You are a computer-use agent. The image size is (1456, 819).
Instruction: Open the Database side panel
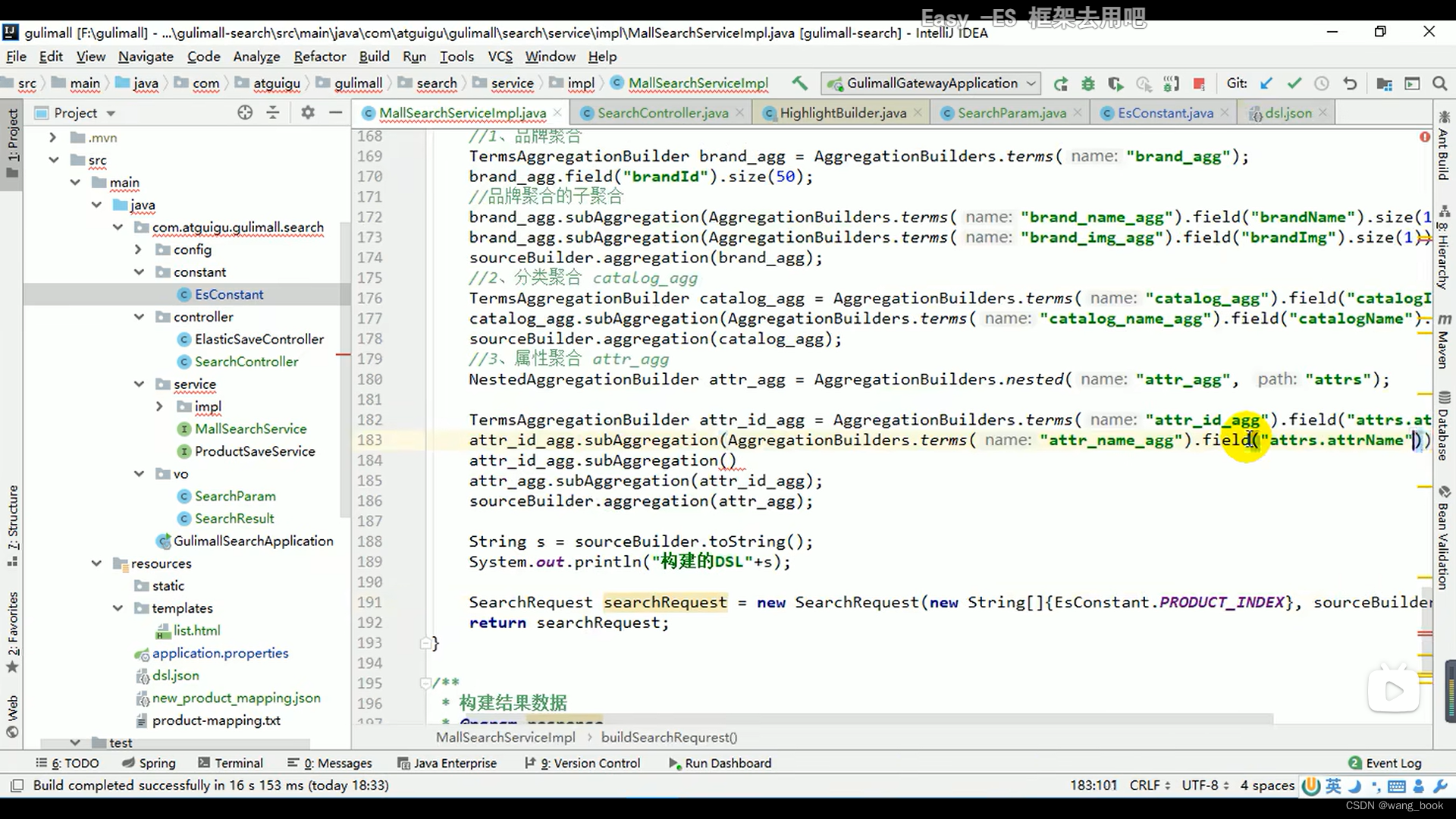pyautogui.click(x=1443, y=425)
